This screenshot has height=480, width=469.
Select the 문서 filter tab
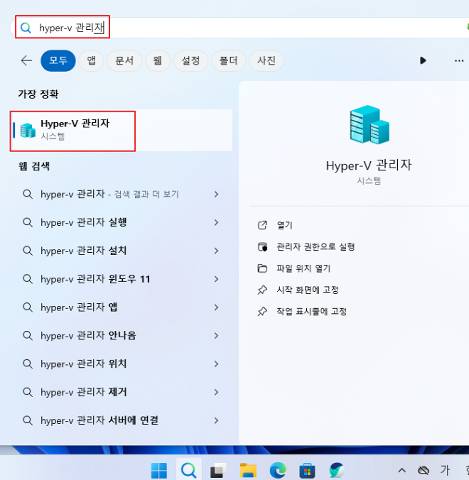coord(124,61)
